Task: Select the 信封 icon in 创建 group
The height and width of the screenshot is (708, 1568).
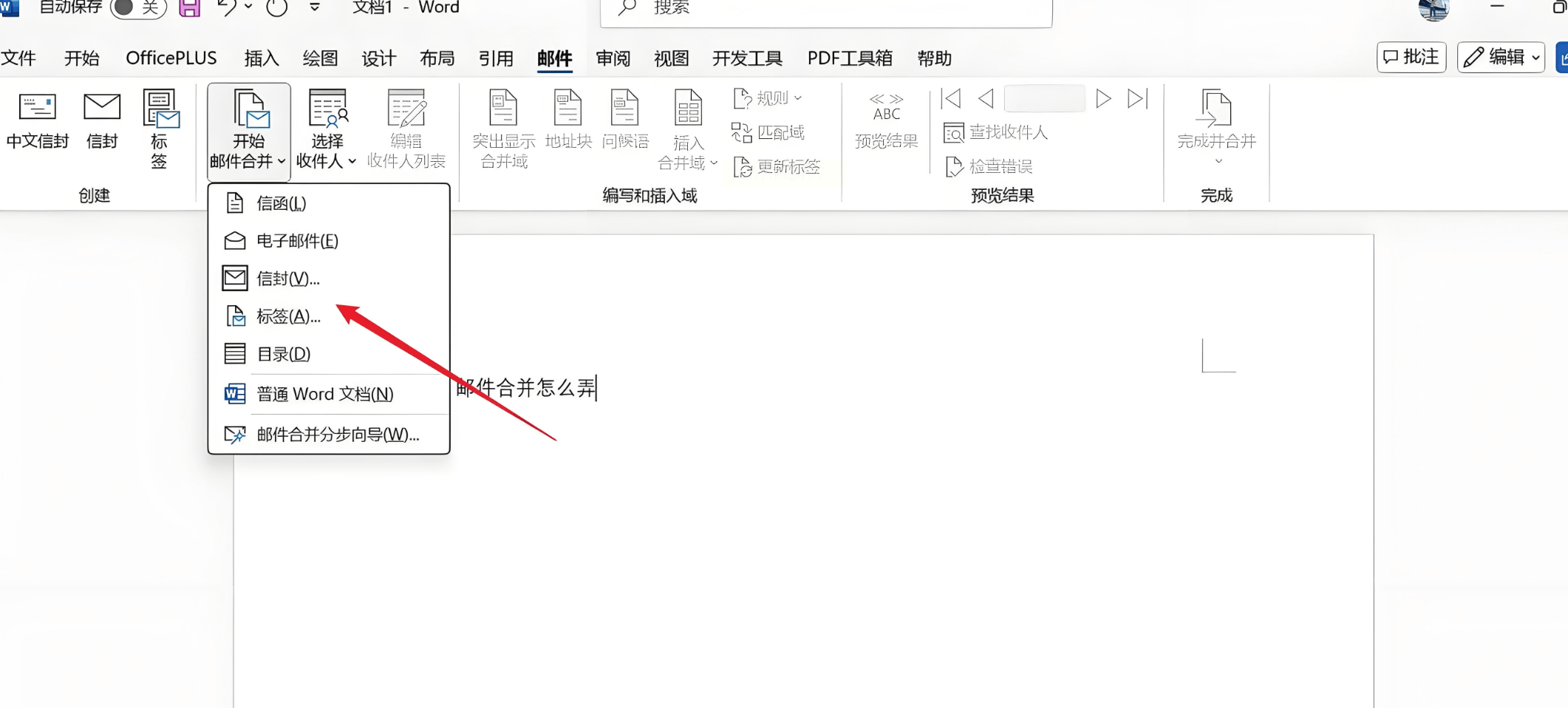Action: point(102,127)
